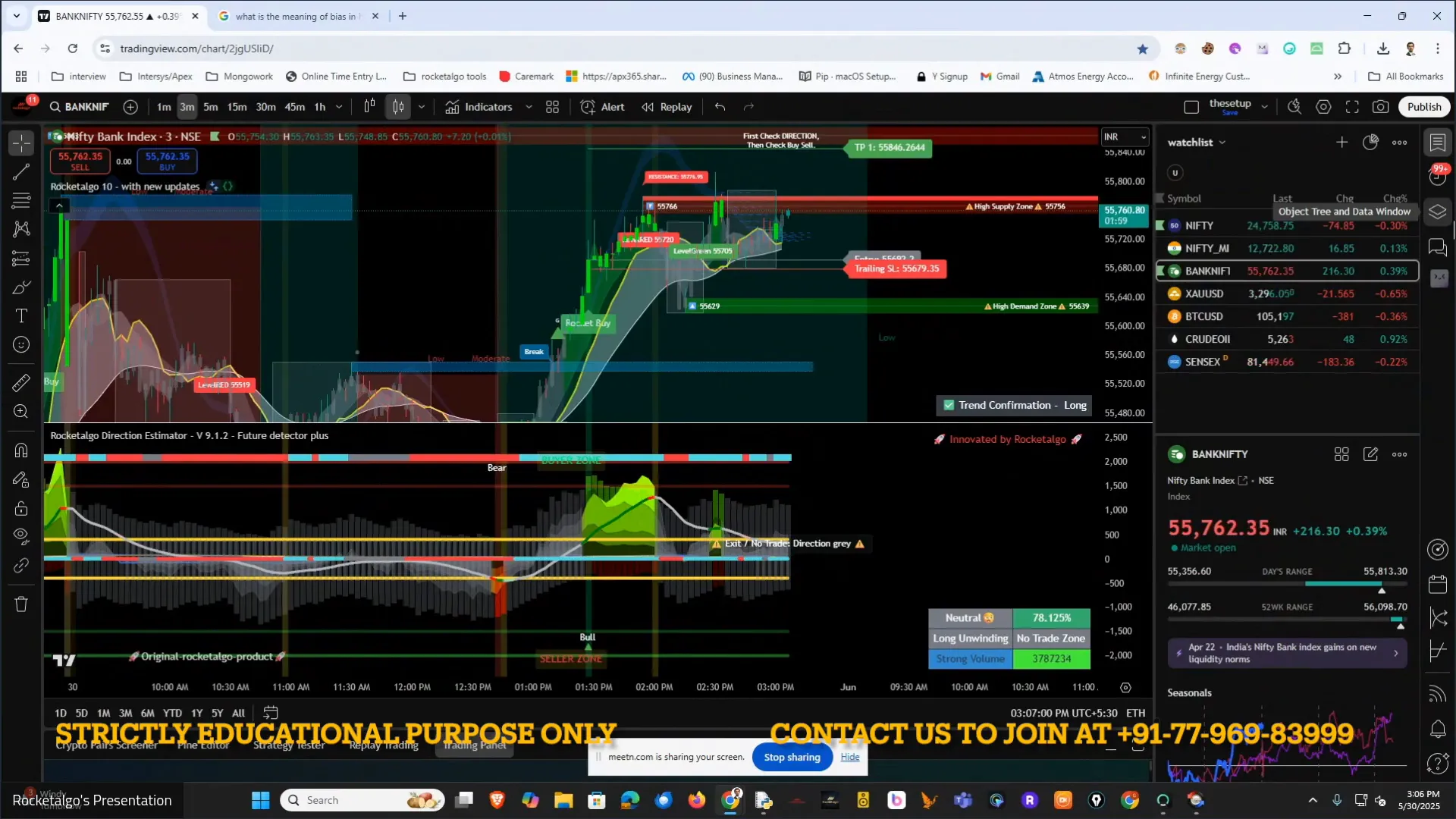Expand hidden bookmarks chevron
The image size is (1456, 819).
point(1338,77)
